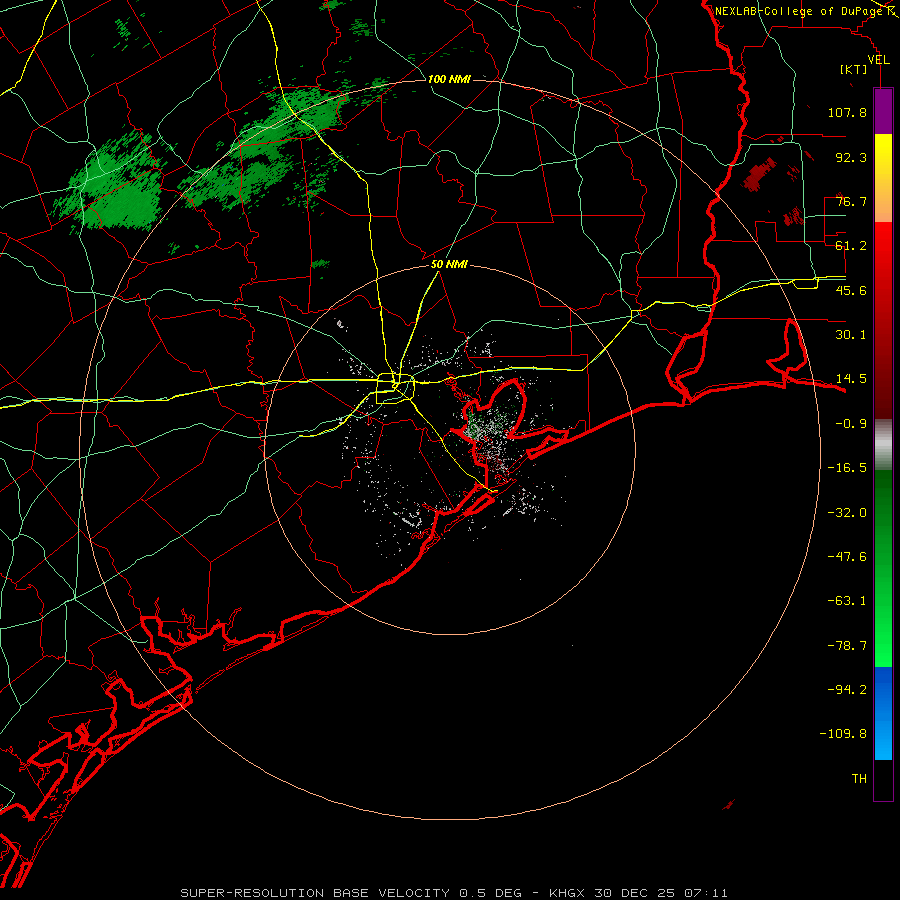Select the -0.9 velocity scale value

pos(851,424)
